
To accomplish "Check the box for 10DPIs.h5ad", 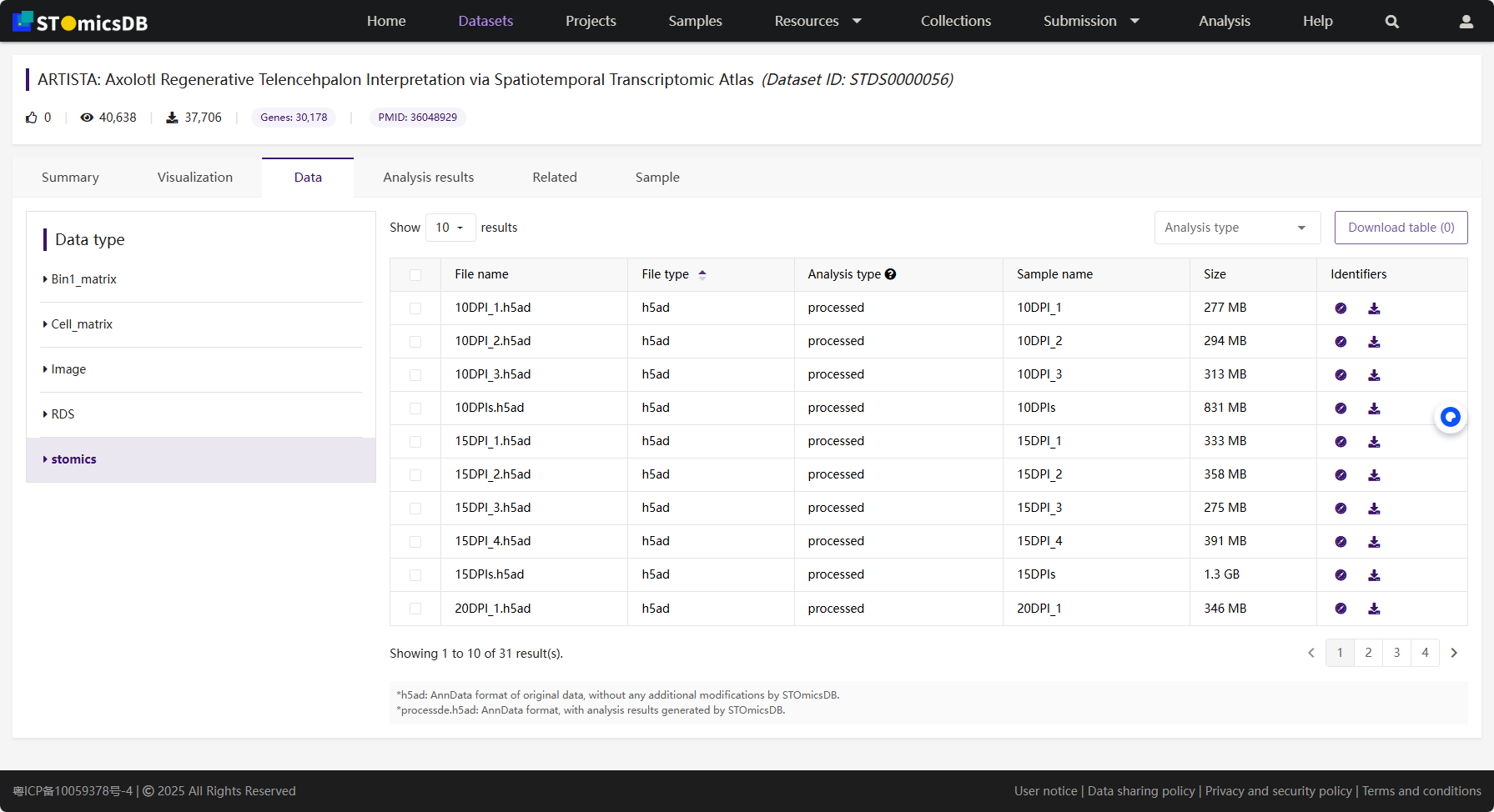I will tap(415, 409).
